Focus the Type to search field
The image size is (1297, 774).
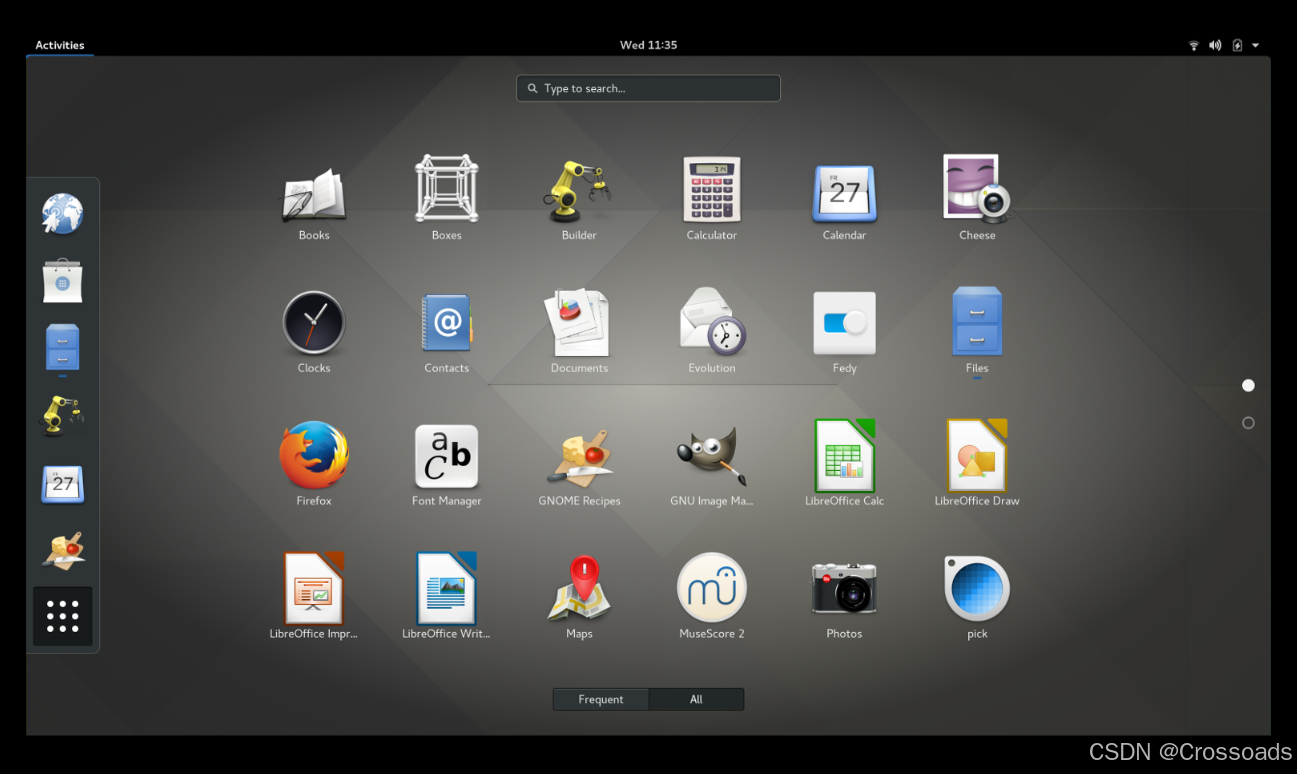tap(648, 88)
